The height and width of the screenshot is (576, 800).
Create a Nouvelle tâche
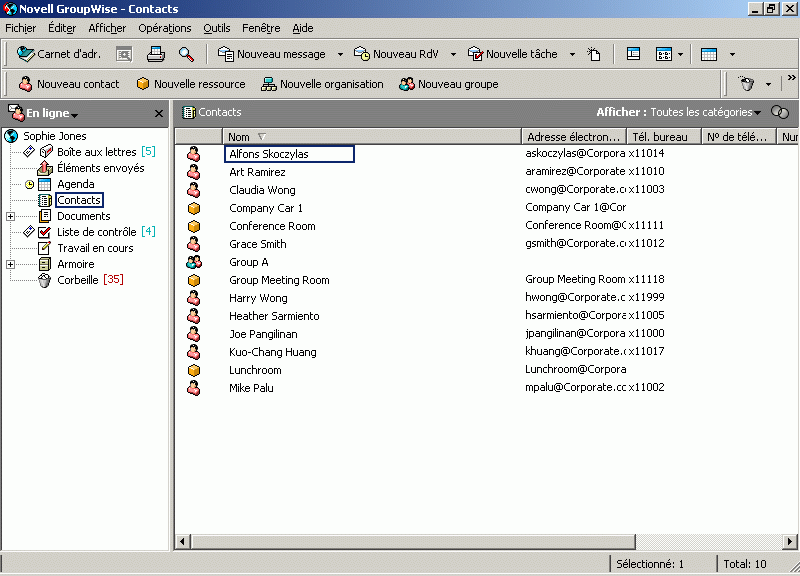[x=513, y=54]
